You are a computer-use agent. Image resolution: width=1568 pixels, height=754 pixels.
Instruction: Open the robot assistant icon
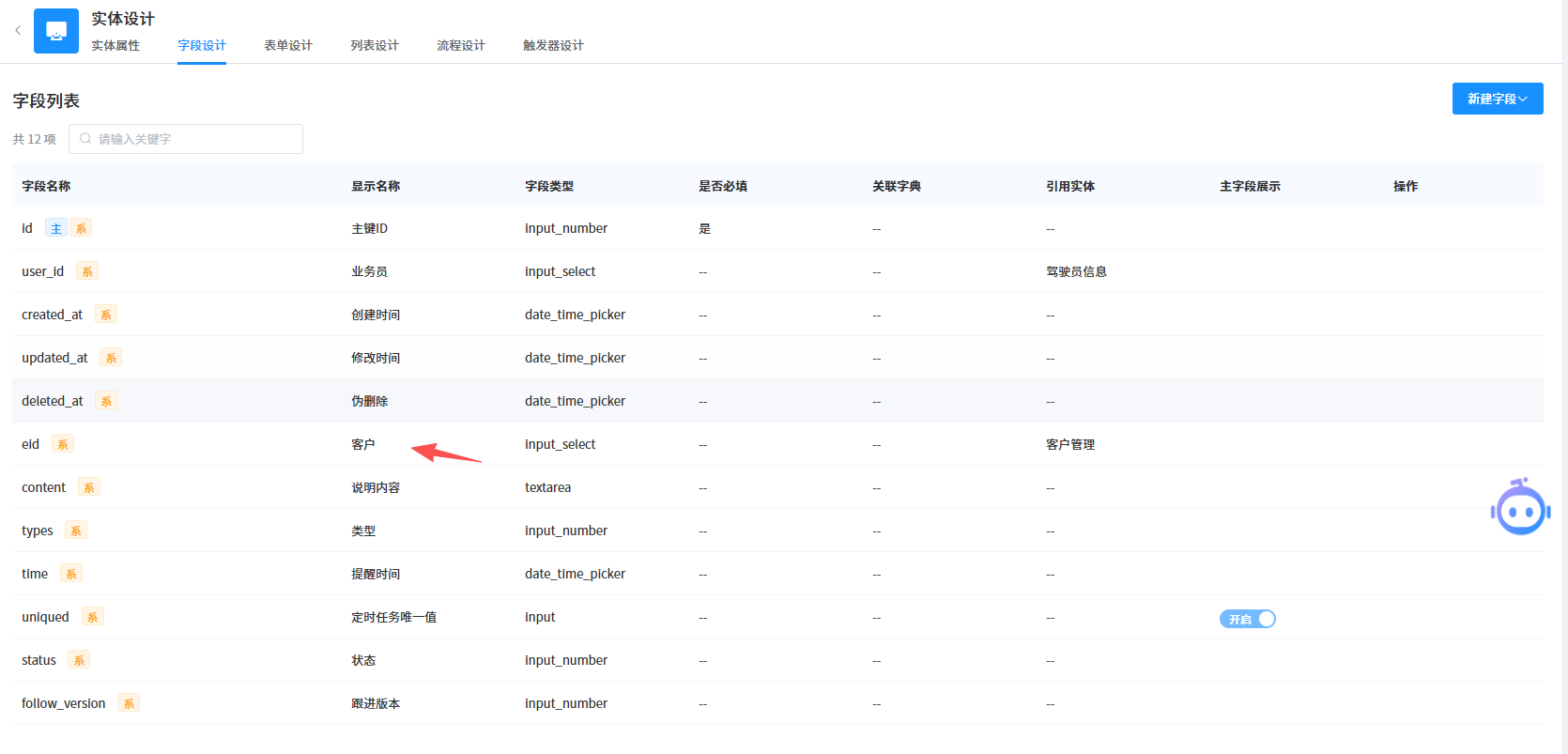coord(1520,509)
